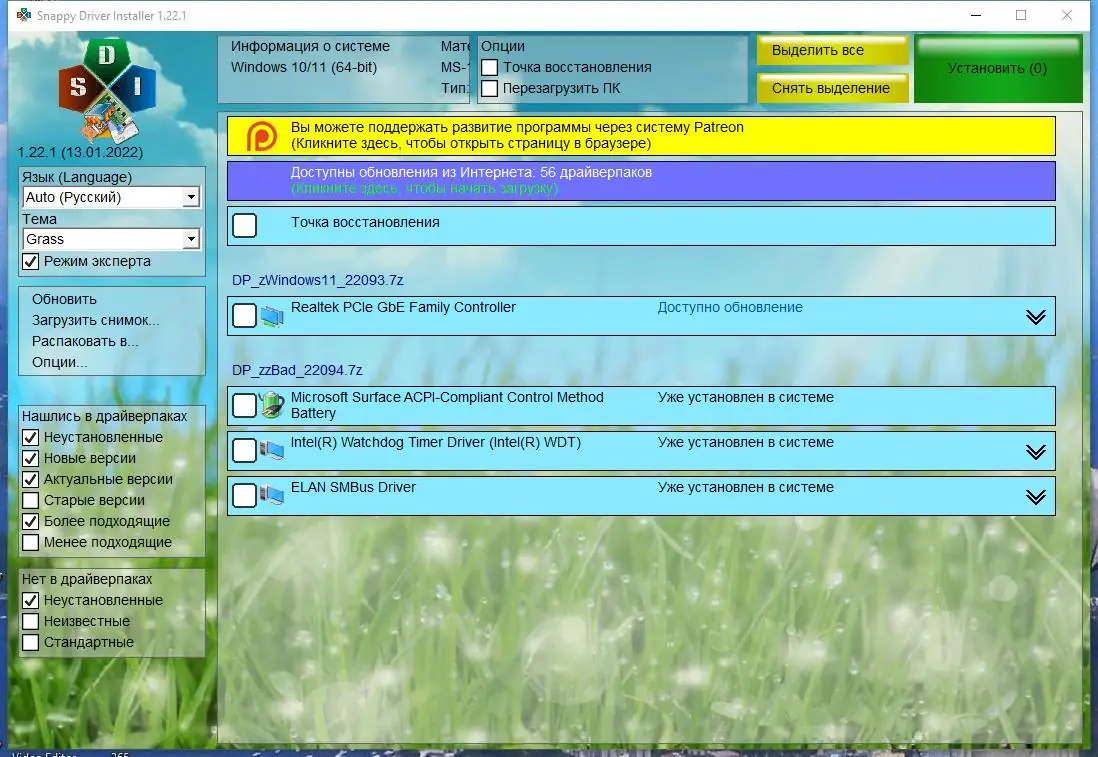Toggle Актуальные версии filter checkbox

click(x=31, y=479)
